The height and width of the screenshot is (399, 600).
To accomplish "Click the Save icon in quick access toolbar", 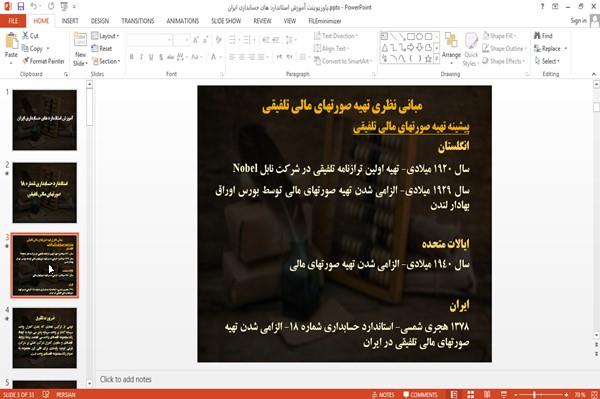I will coord(21,6).
